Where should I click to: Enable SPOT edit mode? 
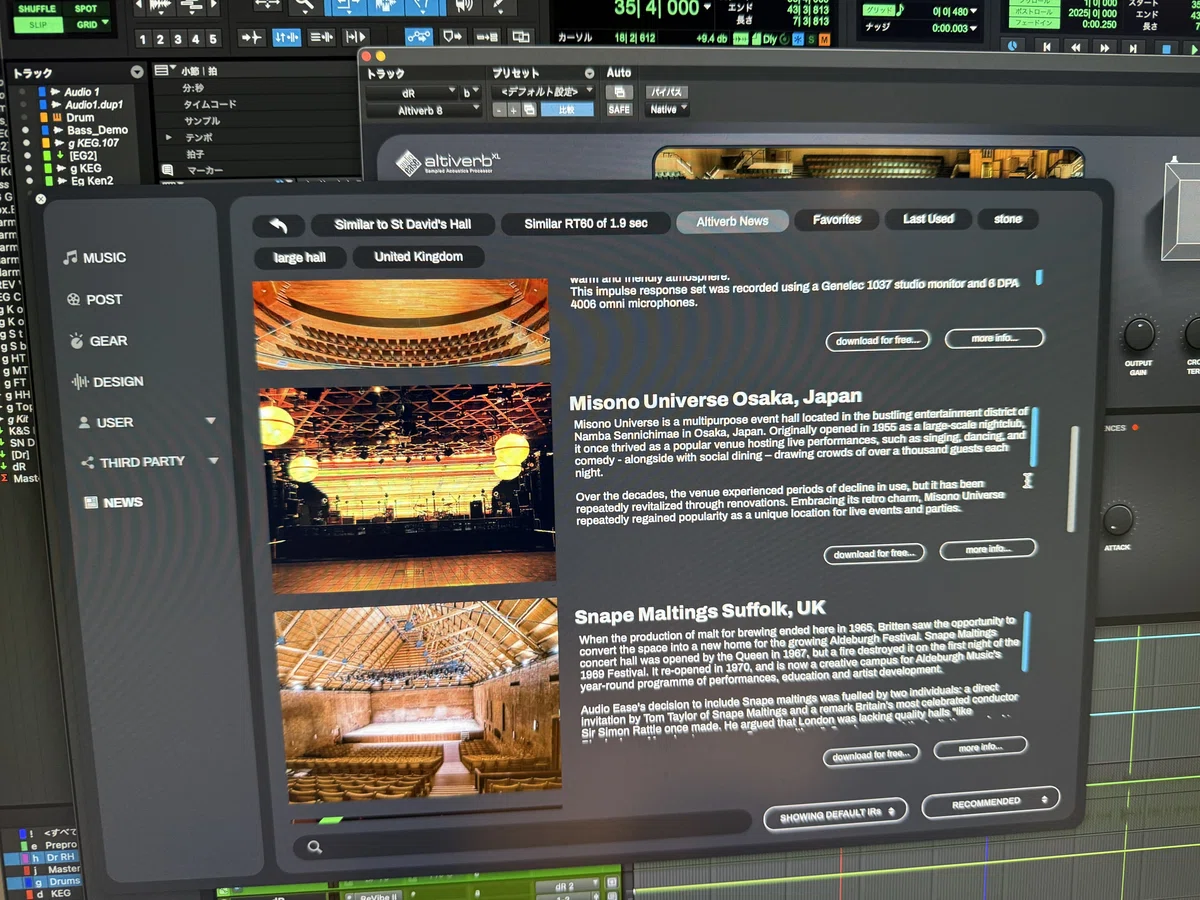(85, 9)
